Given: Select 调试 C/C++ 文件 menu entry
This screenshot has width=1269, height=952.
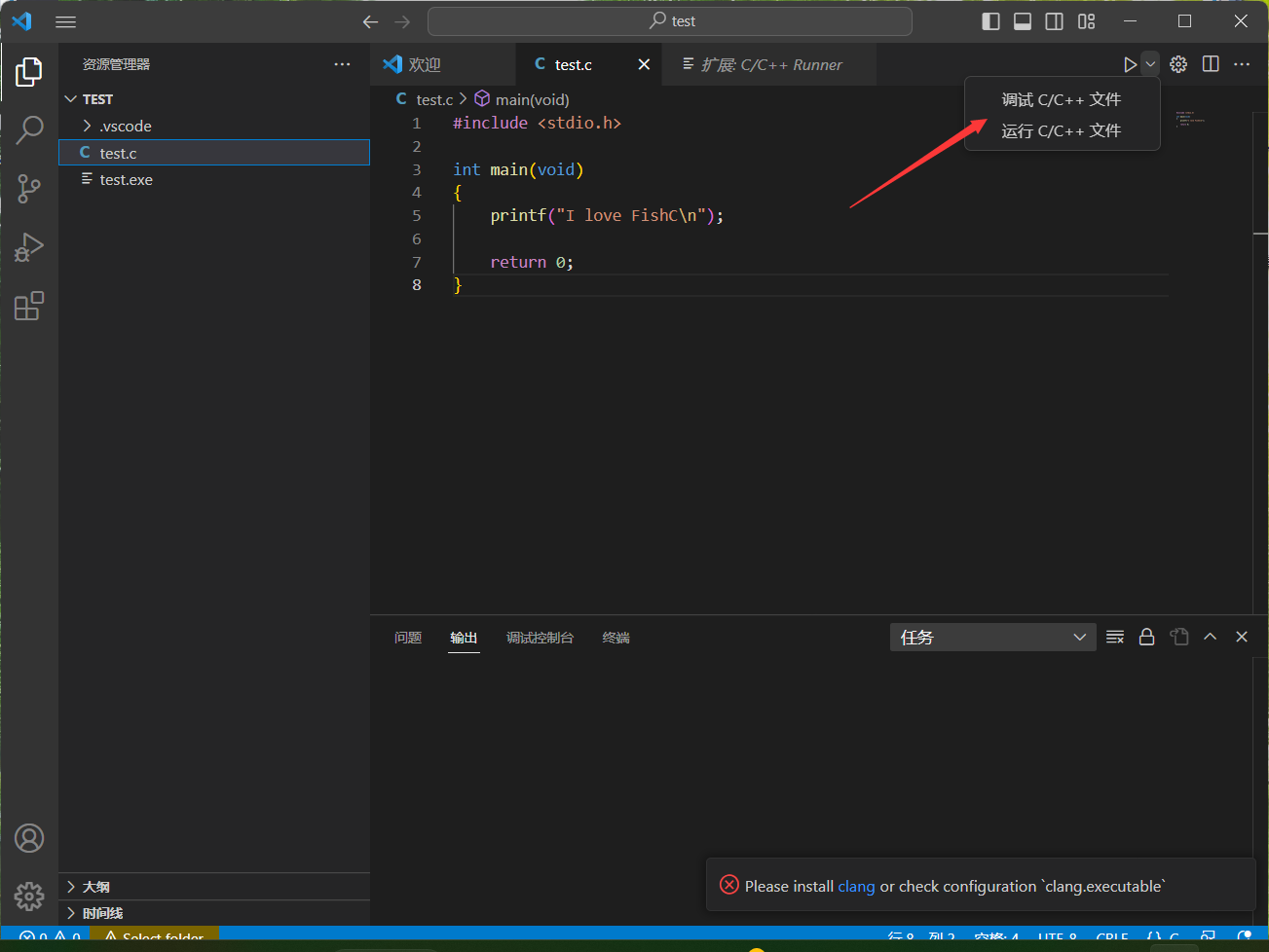Looking at the screenshot, I should tap(1062, 99).
